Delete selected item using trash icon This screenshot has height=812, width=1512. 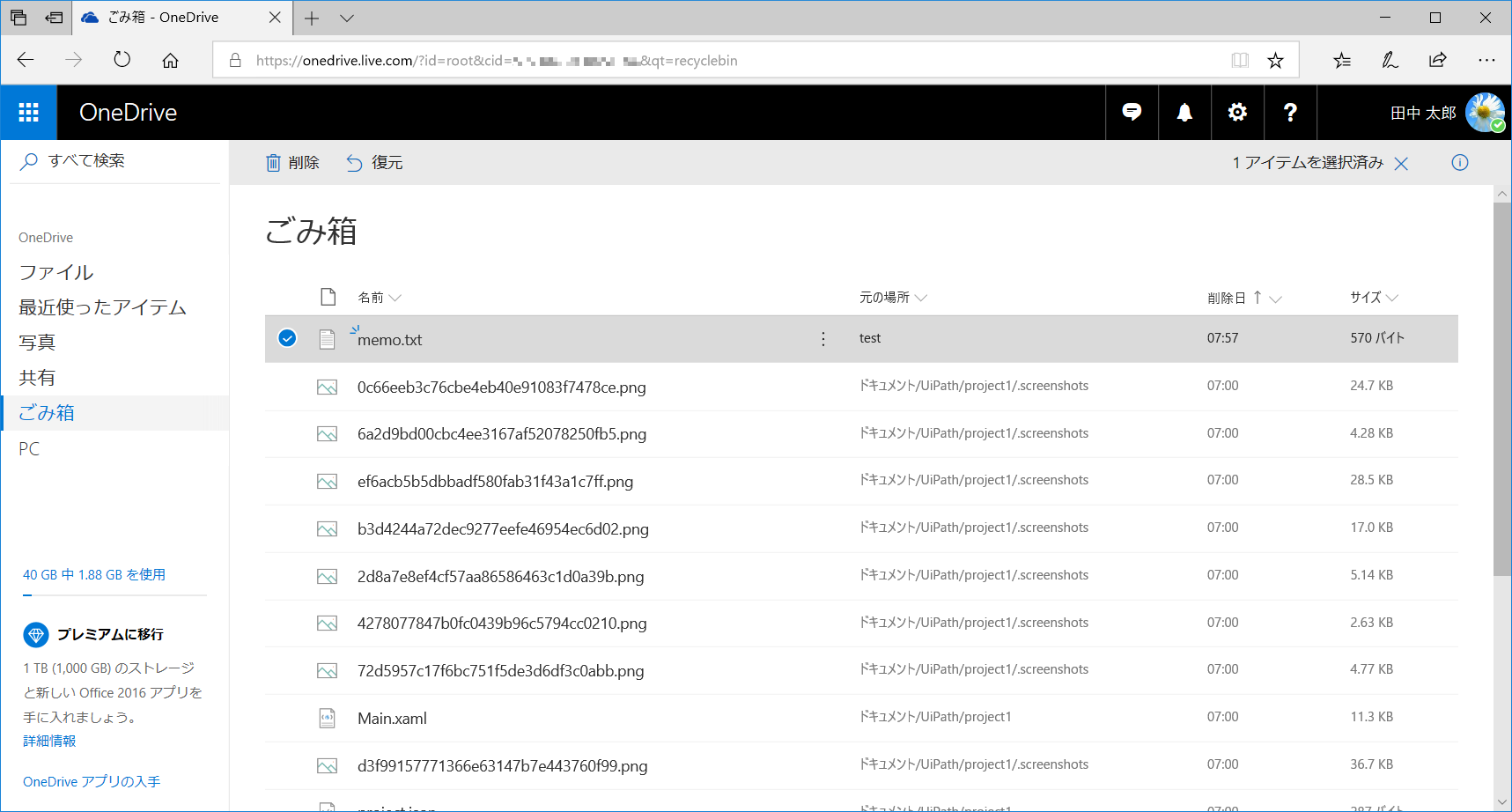click(x=274, y=162)
